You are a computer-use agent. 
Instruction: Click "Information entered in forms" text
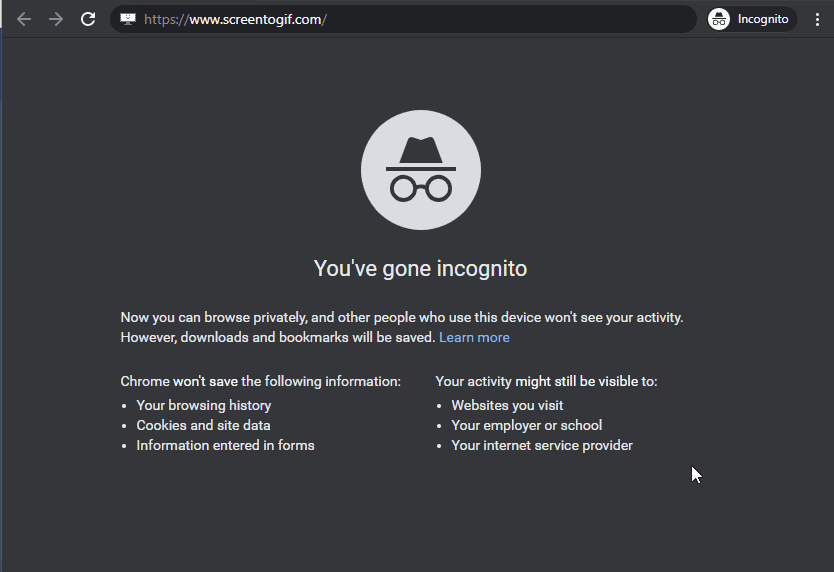click(x=225, y=445)
